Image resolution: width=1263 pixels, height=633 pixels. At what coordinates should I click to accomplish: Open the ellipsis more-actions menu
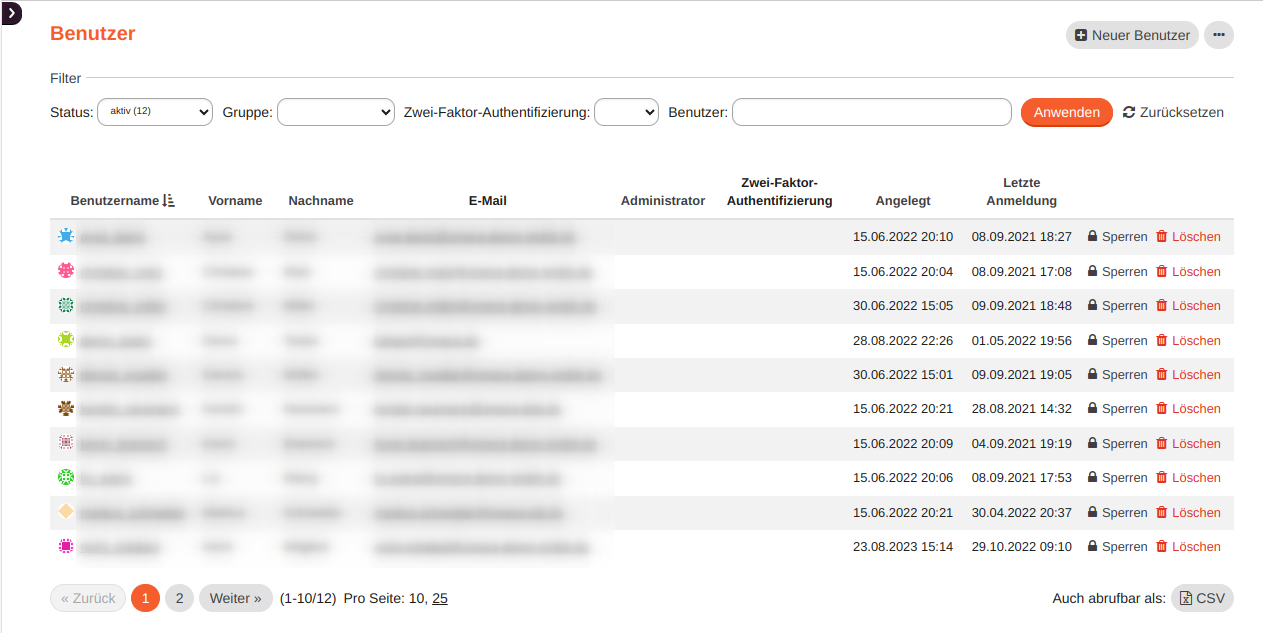[x=1219, y=34]
